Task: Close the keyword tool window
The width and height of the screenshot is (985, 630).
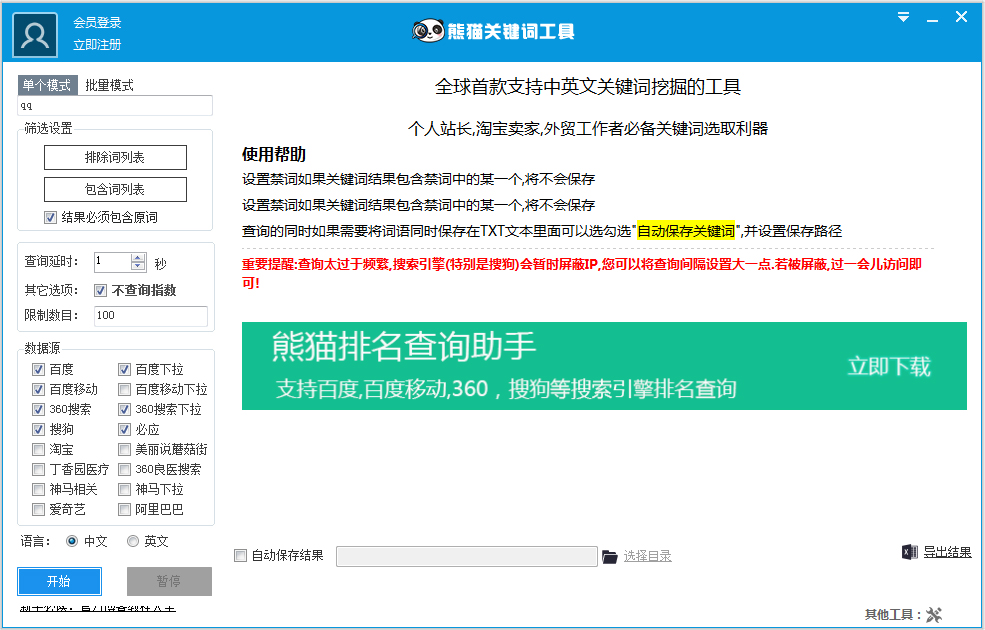Action: (x=961, y=17)
